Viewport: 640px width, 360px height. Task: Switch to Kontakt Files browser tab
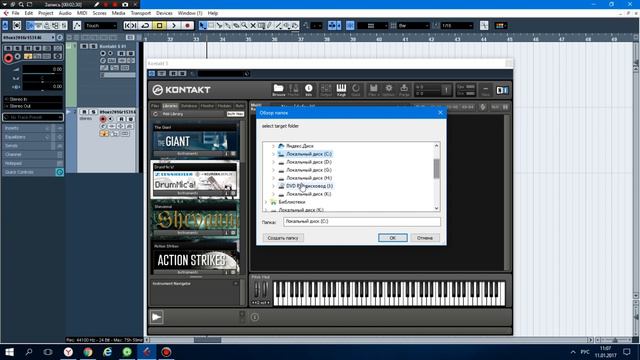(155, 106)
